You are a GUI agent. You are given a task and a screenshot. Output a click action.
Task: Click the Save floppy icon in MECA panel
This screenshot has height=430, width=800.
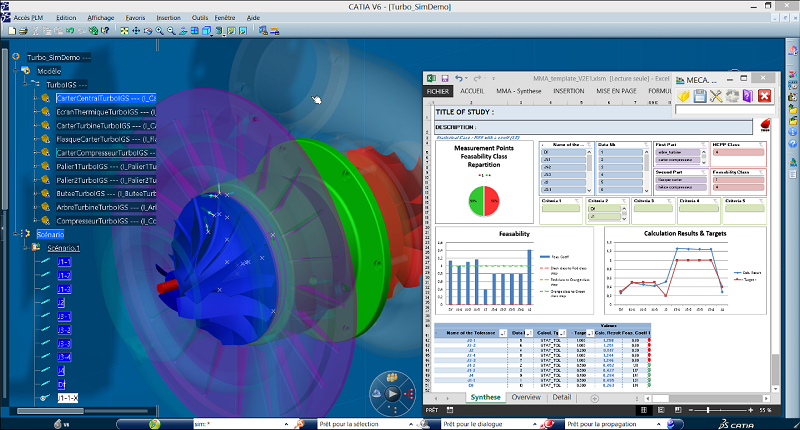point(700,96)
